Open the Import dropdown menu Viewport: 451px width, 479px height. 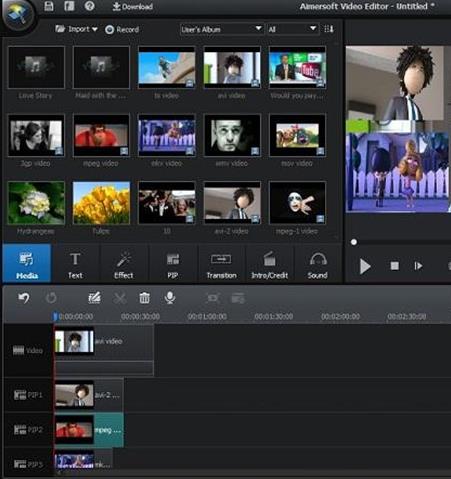(76, 29)
